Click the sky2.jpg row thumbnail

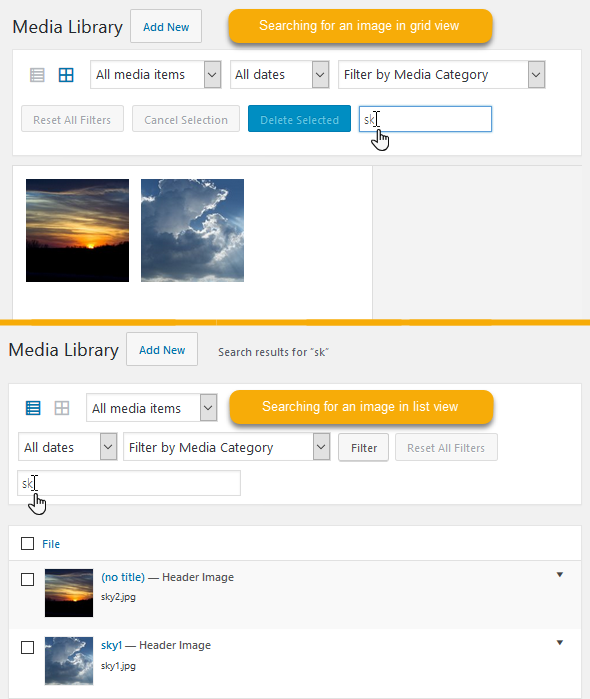[69, 593]
